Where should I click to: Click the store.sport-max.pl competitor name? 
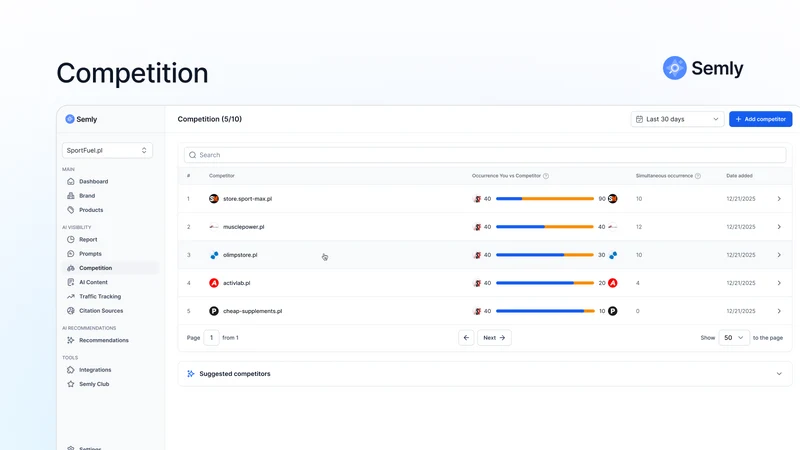(247, 198)
